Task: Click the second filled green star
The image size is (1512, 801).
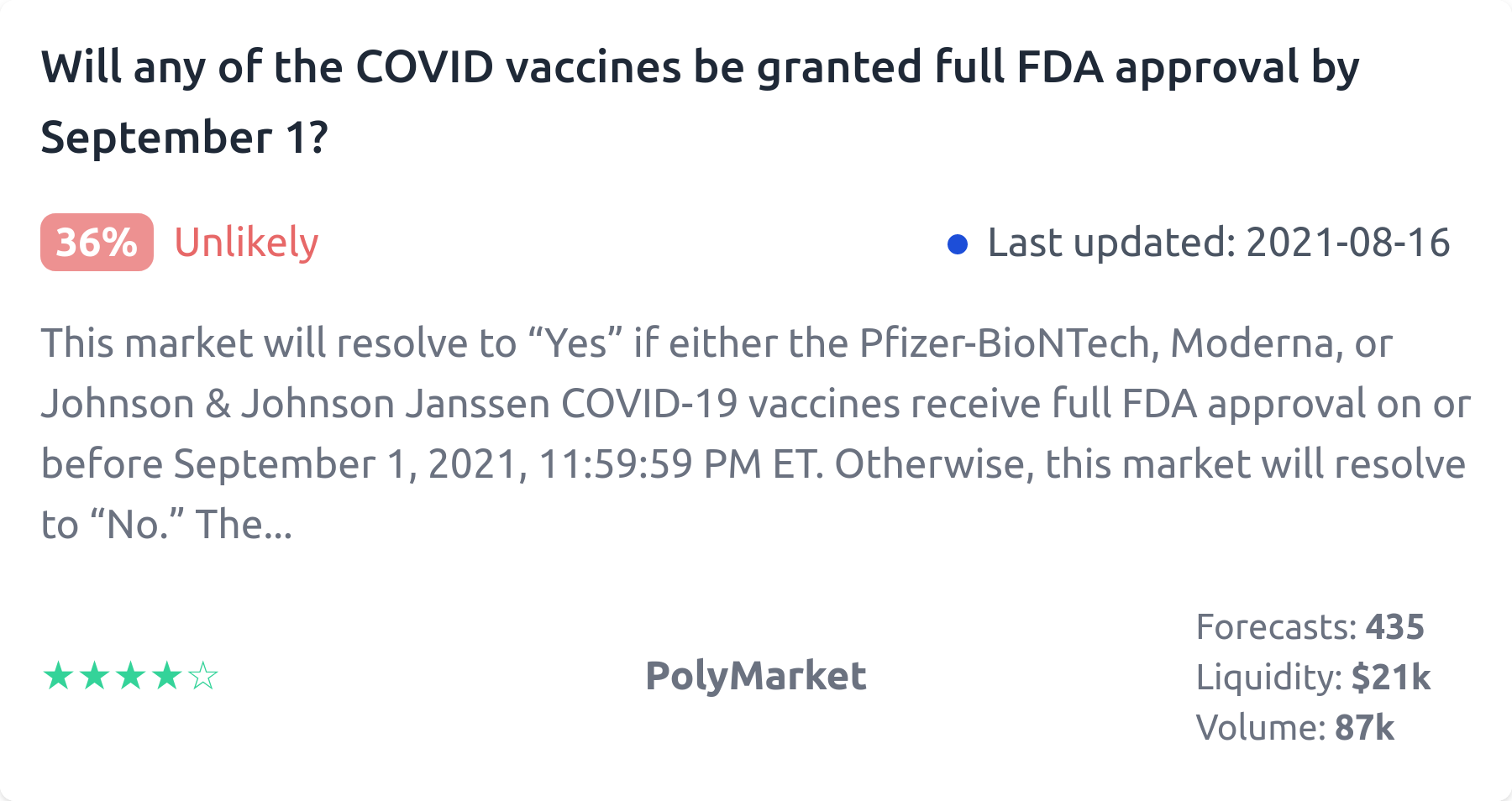Action: [94, 676]
